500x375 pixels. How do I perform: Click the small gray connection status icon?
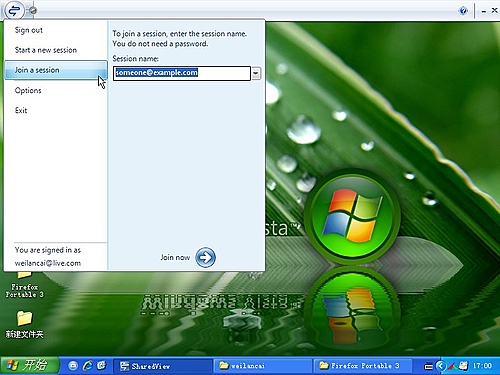coord(32,11)
